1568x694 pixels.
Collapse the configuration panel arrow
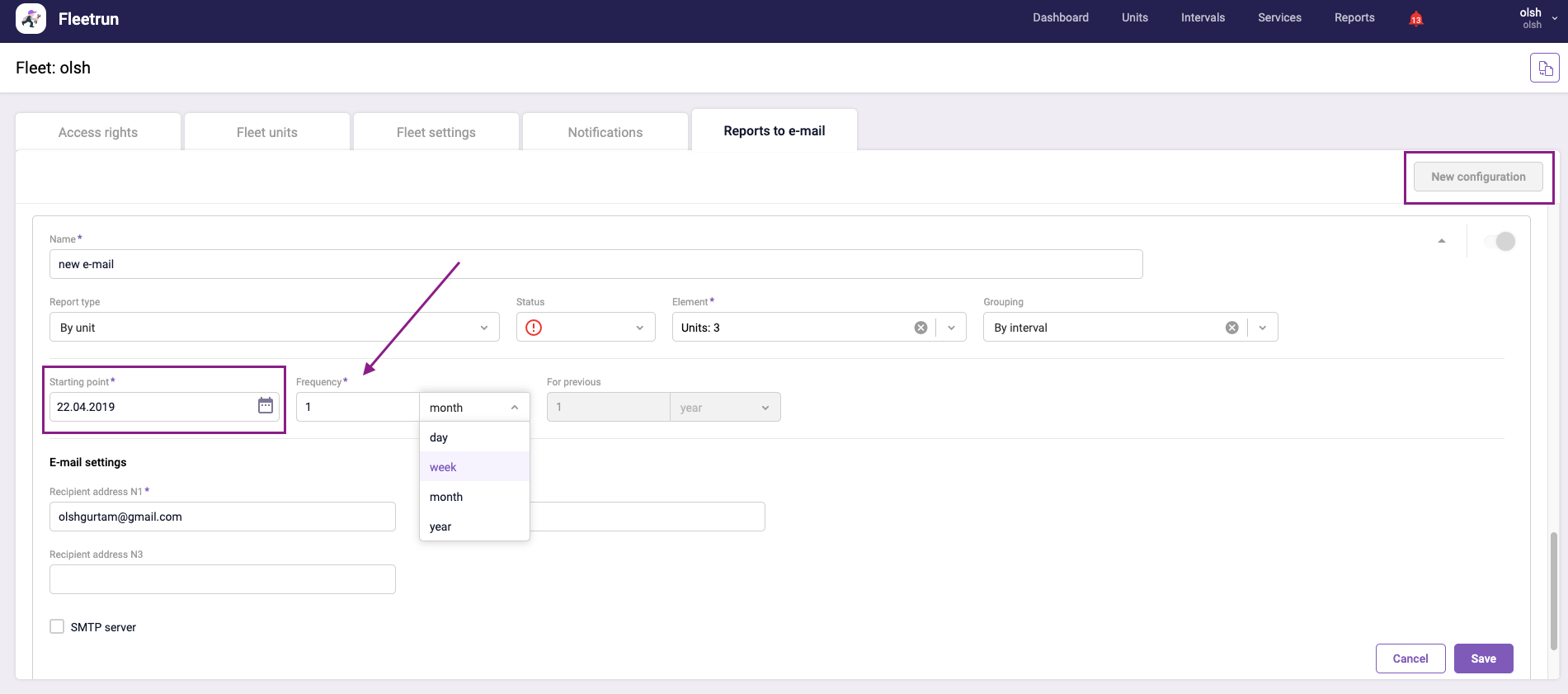click(x=1441, y=241)
